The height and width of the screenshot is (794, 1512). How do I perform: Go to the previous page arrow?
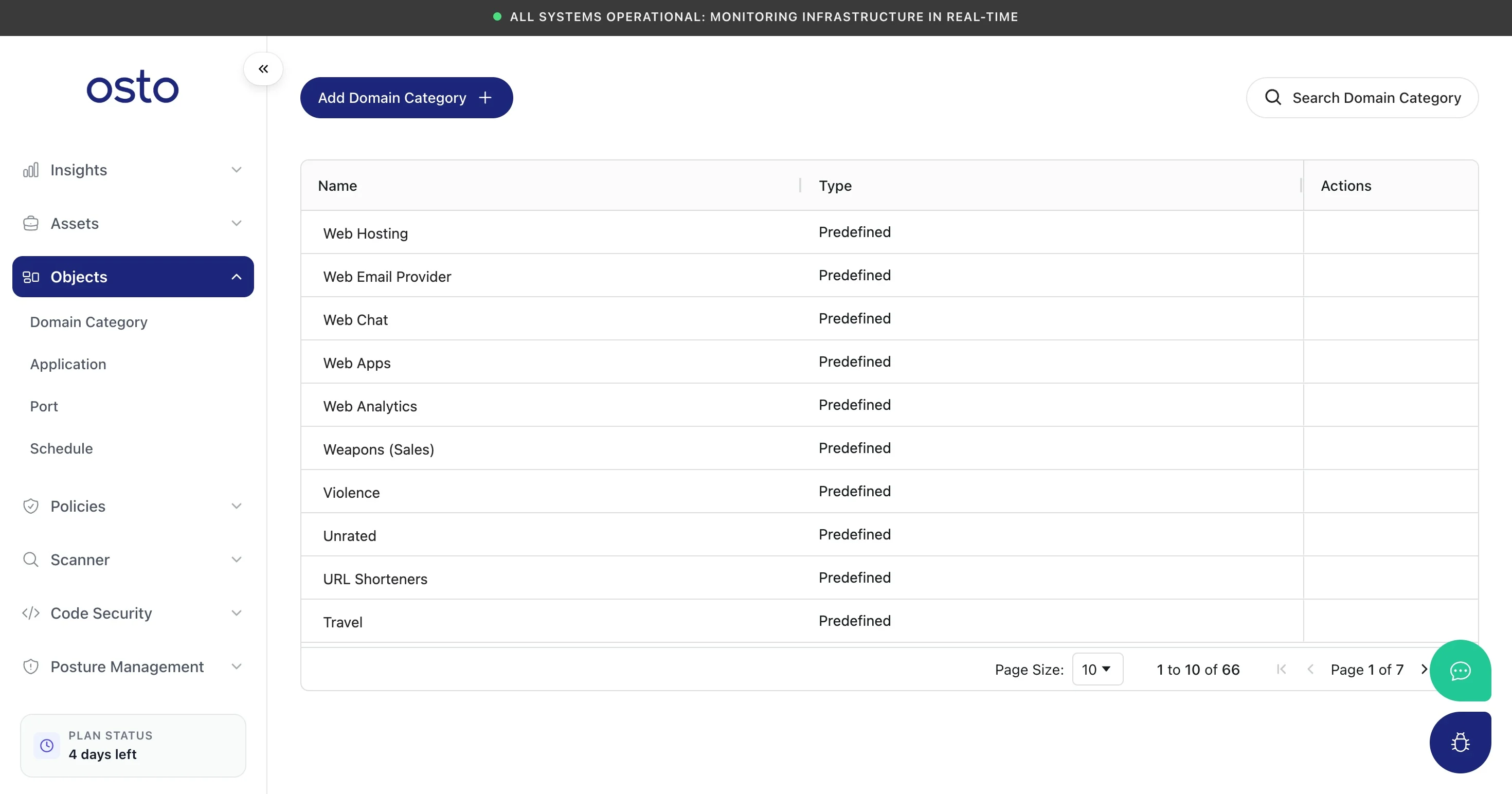[1310, 669]
